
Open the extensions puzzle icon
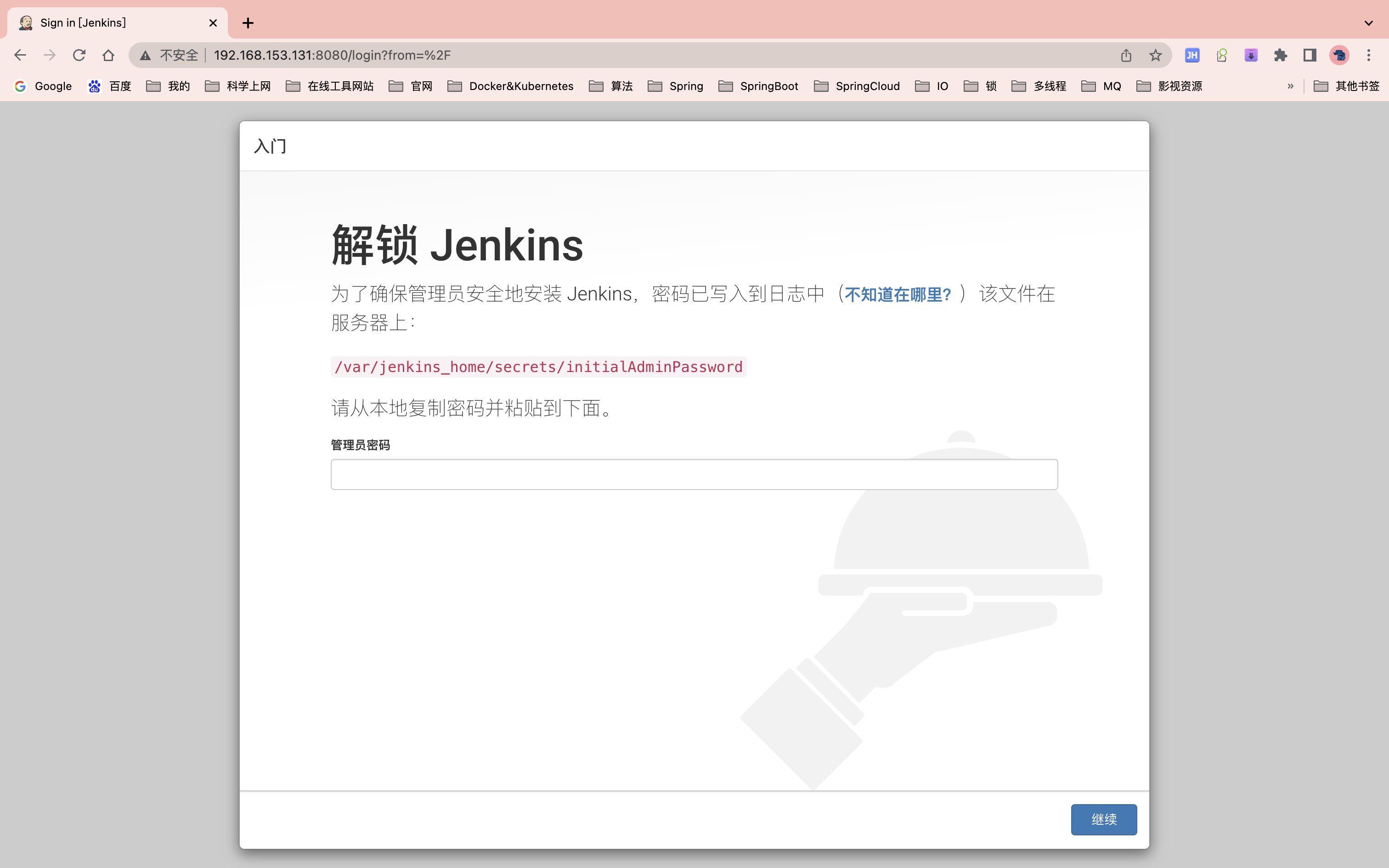click(1281, 55)
